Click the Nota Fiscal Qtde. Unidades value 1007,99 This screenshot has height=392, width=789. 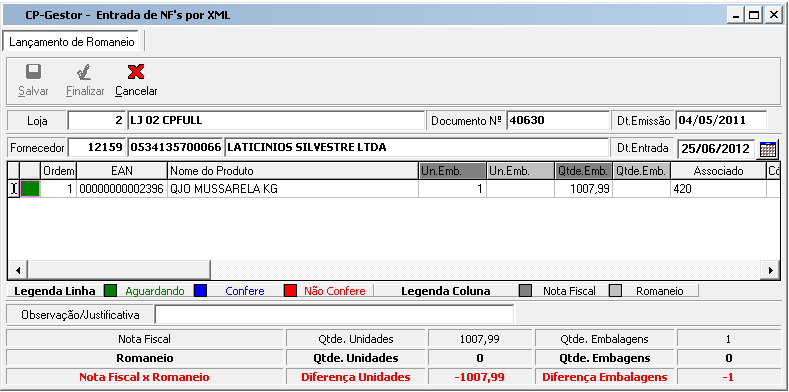480,339
